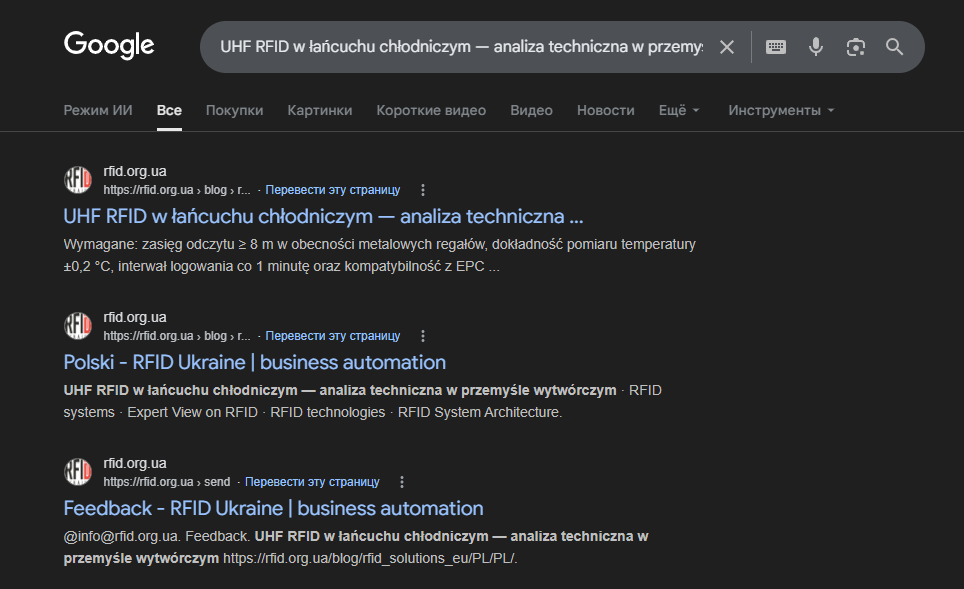Submit search with the magnifier icon
The height and width of the screenshot is (589, 964).
pyautogui.click(x=895, y=47)
